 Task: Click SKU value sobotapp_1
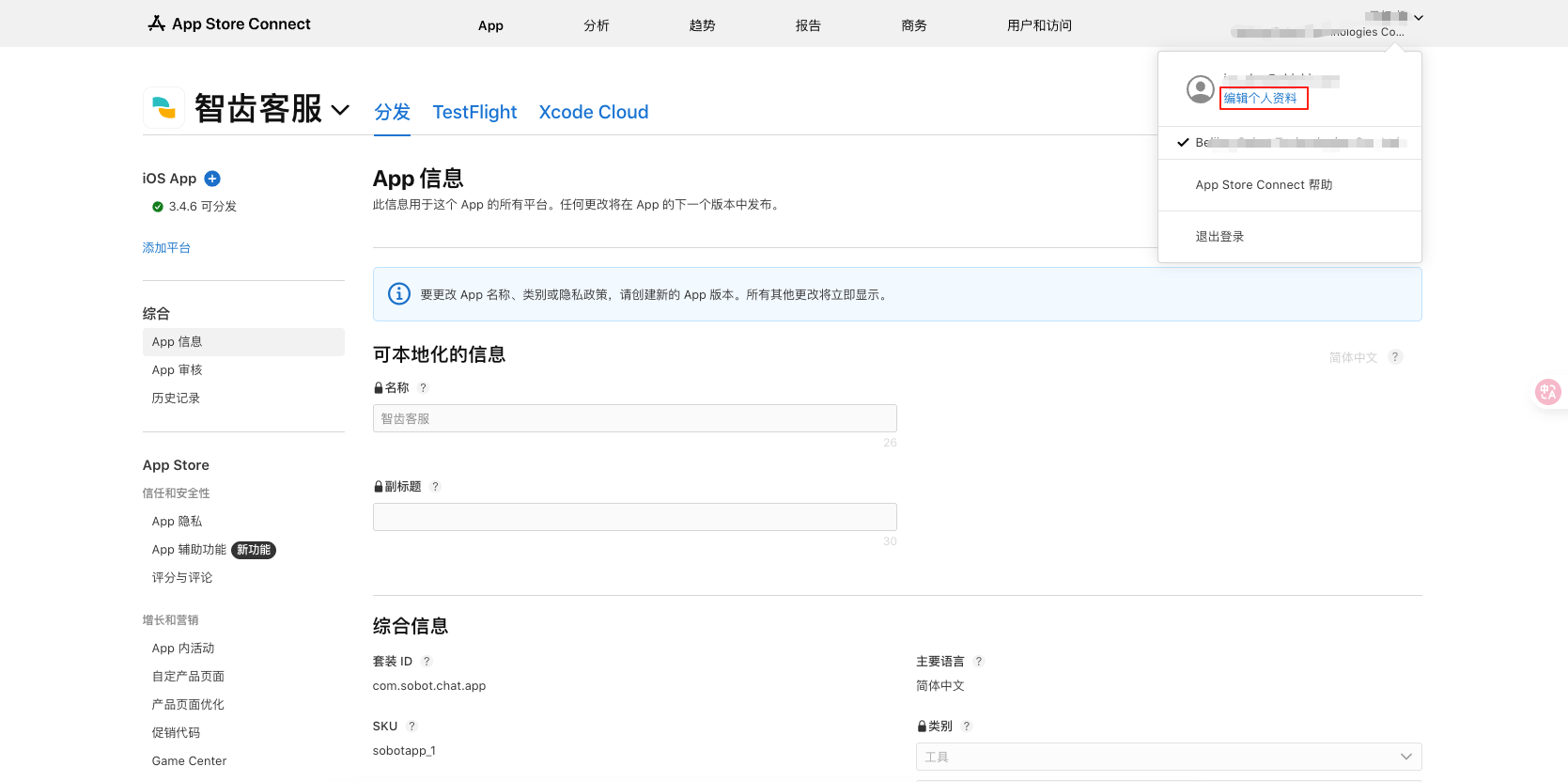[404, 751]
